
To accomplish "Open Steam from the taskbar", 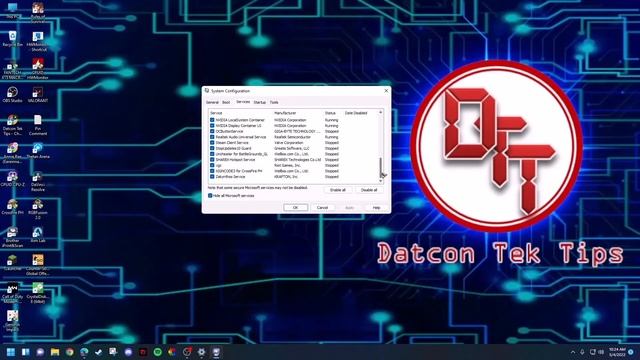I will click(x=99, y=352).
